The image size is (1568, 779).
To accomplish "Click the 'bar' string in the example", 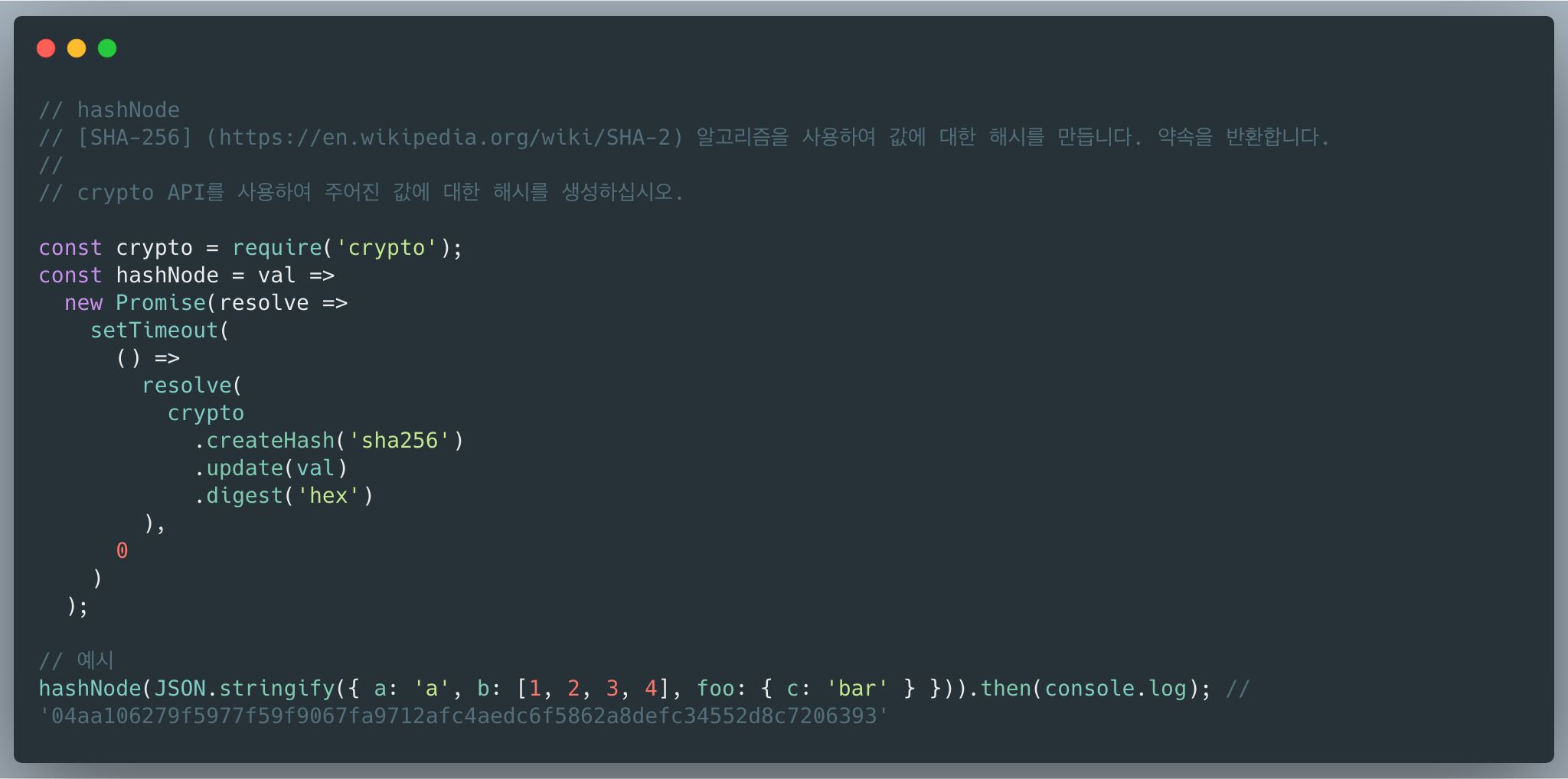I will pos(857,689).
